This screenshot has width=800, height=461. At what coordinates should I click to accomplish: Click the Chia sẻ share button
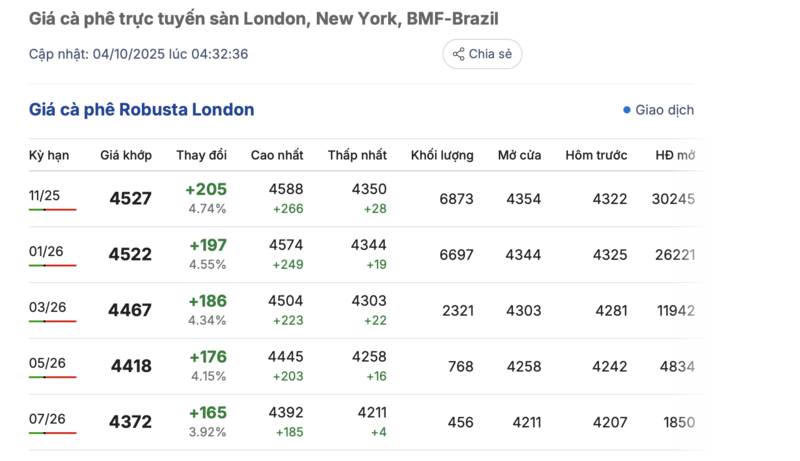pos(482,54)
